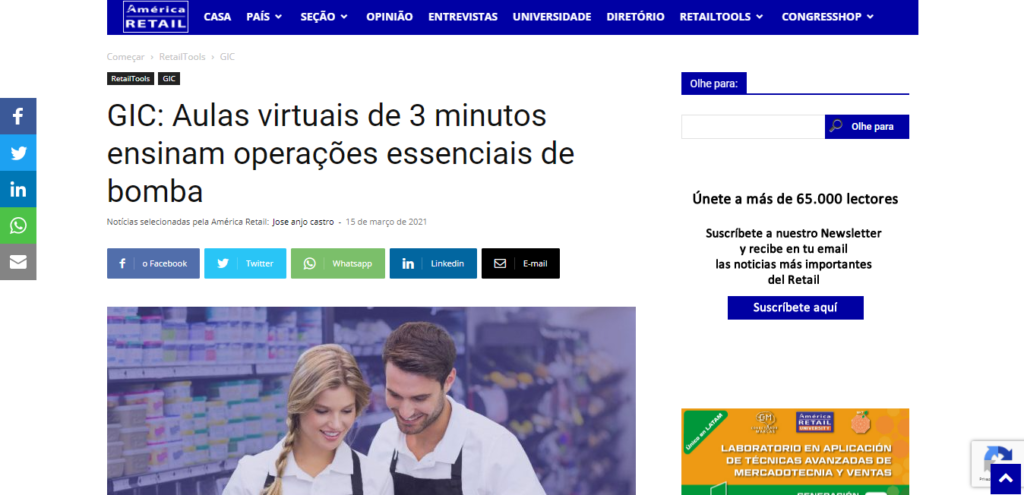Open the laboratorio mercadotecnia banner ad
This screenshot has width=1024, height=495.
click(x=795, y=452)
